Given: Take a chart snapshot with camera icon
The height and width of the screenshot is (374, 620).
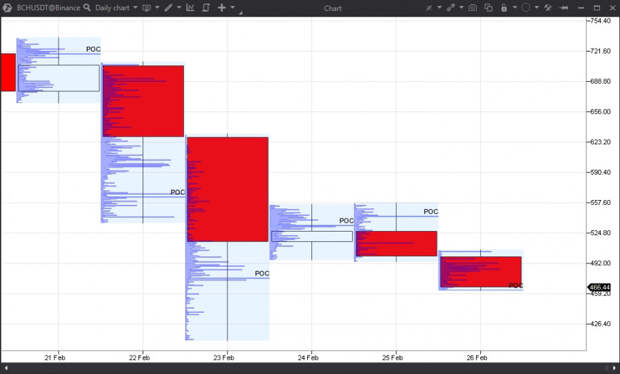Looking at the screenshot, I should pos(472,8).
